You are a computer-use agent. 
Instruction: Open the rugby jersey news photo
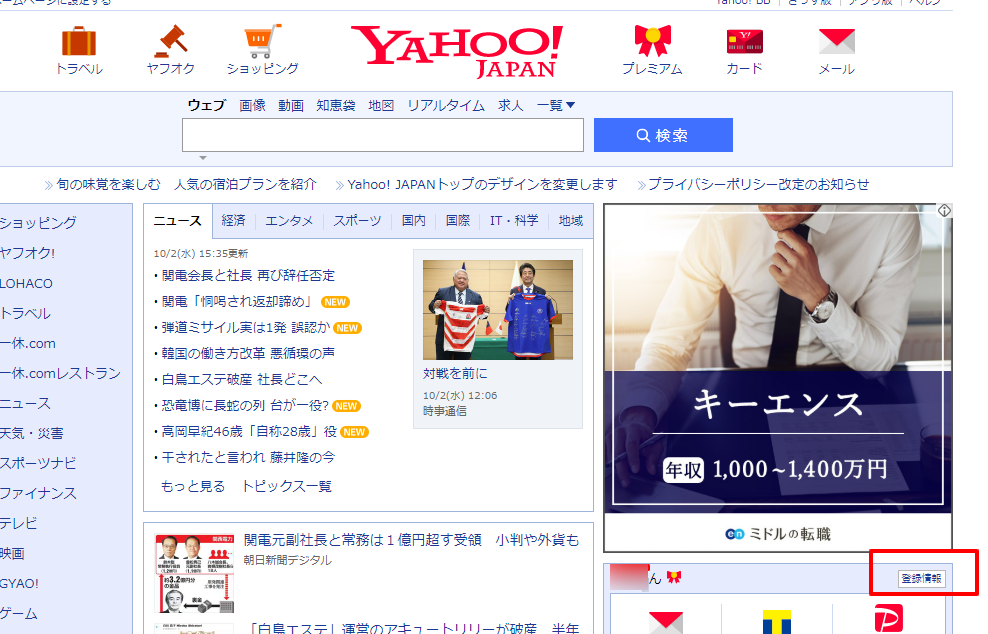(x=498, y=310)
